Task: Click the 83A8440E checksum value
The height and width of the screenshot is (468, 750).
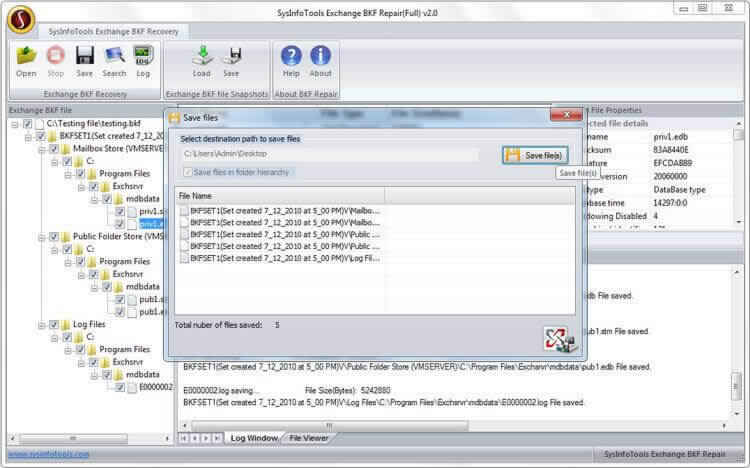Action: coord(671,150)
